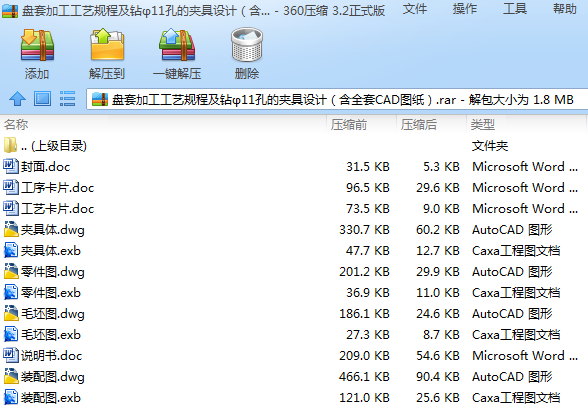588x418 pixels.
Task: Click the archive path address field
Action: [x=337, y=99]
